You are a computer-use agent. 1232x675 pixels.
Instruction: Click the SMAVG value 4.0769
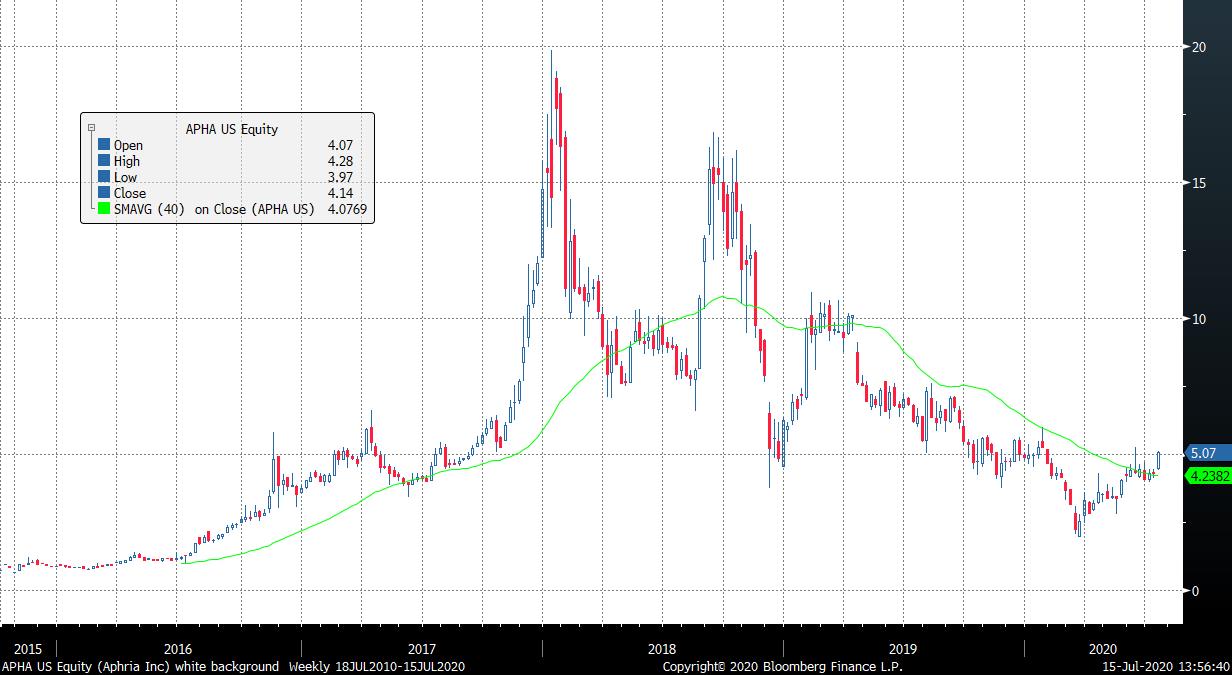[x=347, y=209]
